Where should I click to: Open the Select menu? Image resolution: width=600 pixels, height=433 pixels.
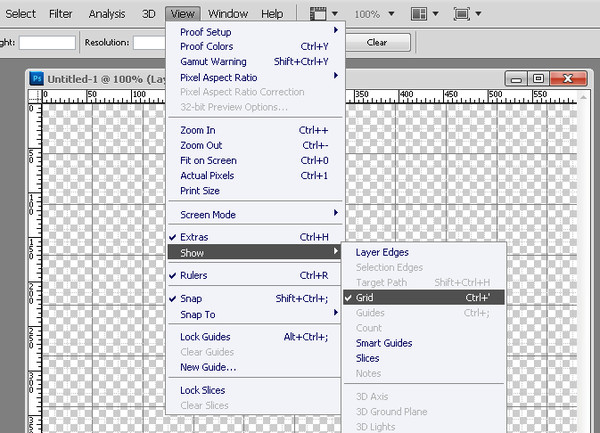pyautogui.click(x=20, y=14)
